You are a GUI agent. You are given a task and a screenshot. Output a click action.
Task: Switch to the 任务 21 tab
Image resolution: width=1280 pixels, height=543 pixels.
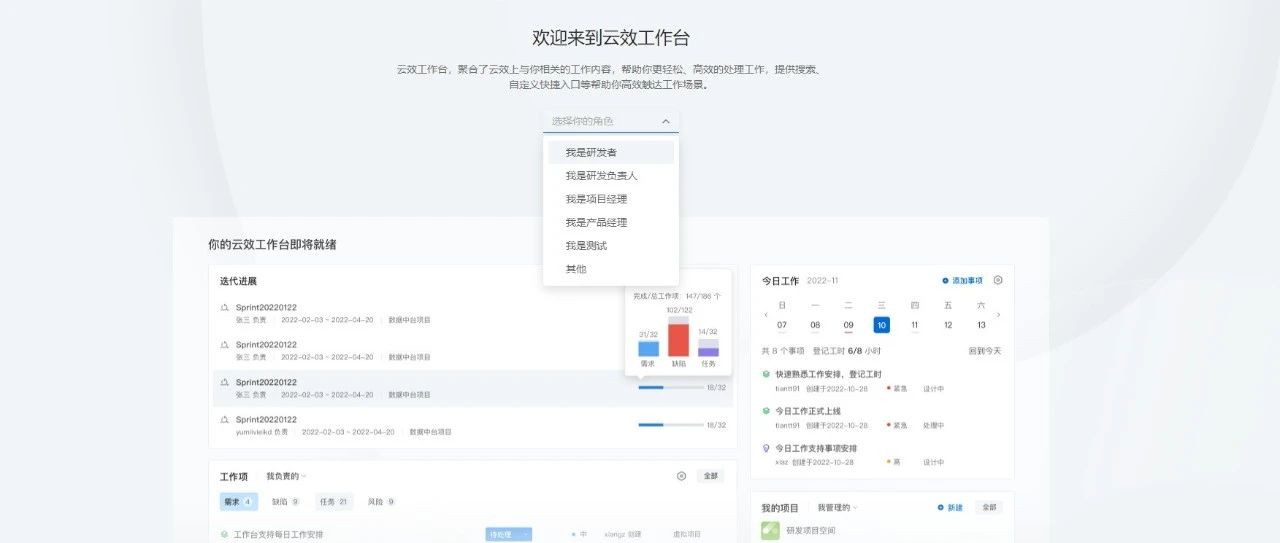[x=334, y=501]
